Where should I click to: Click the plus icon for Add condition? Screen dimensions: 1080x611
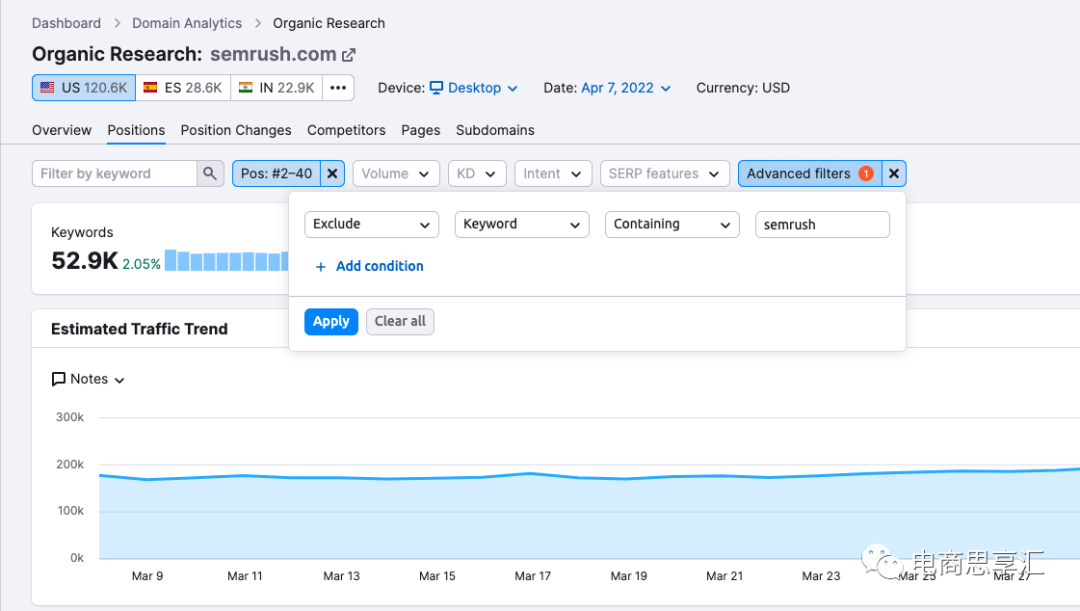point(320,267)
